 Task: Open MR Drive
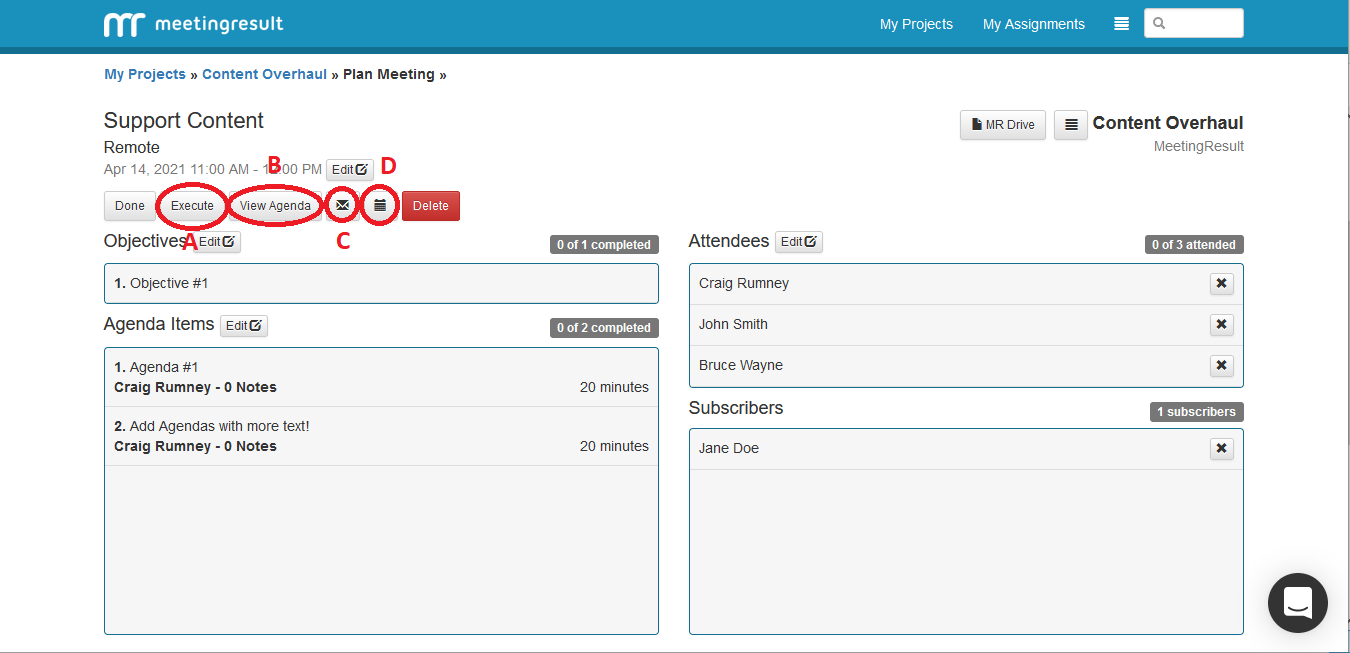pos(1003,125)
